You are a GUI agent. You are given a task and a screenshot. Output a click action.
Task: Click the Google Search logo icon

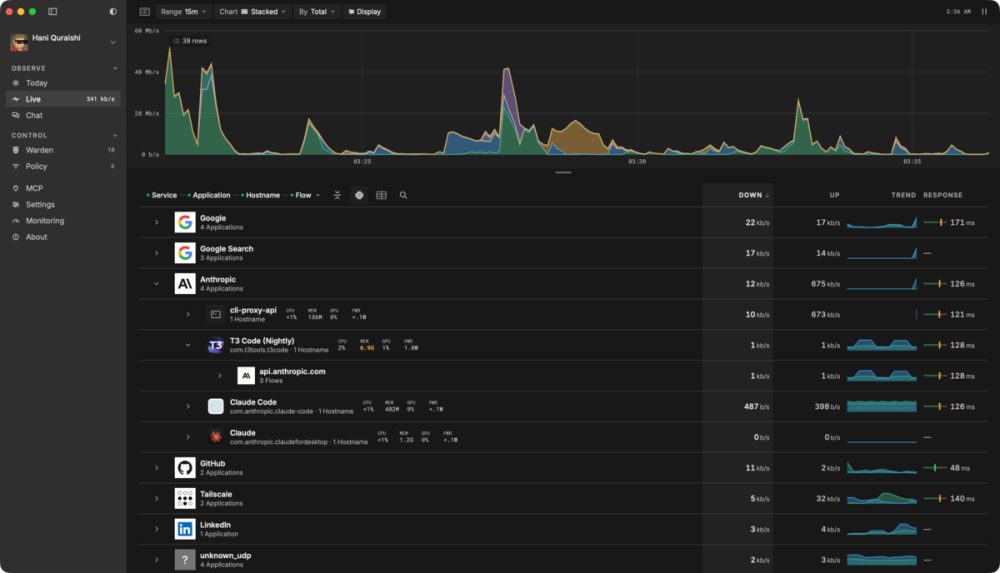click(185, 253)
